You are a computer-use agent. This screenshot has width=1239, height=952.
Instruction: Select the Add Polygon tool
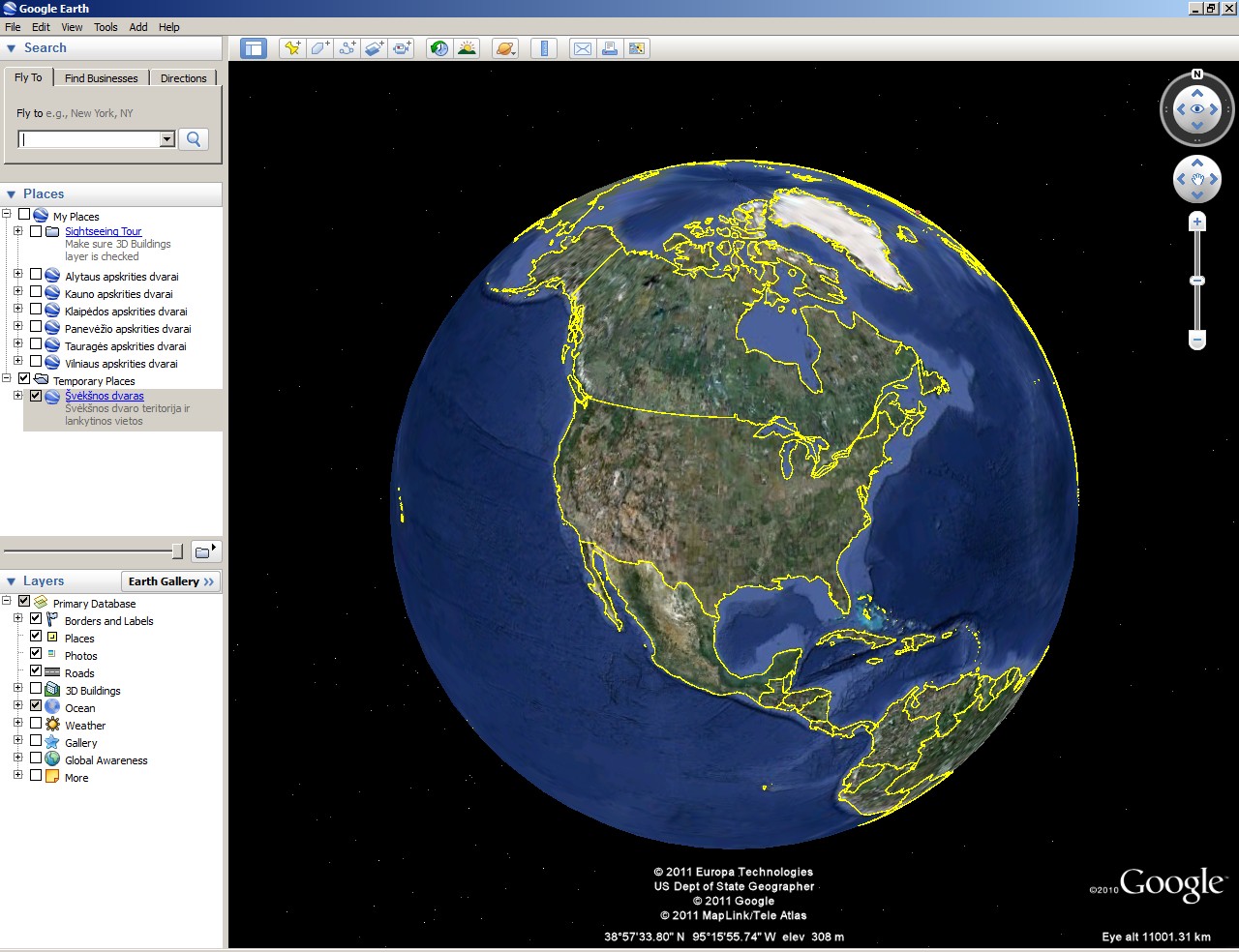[x=319, y=48]
